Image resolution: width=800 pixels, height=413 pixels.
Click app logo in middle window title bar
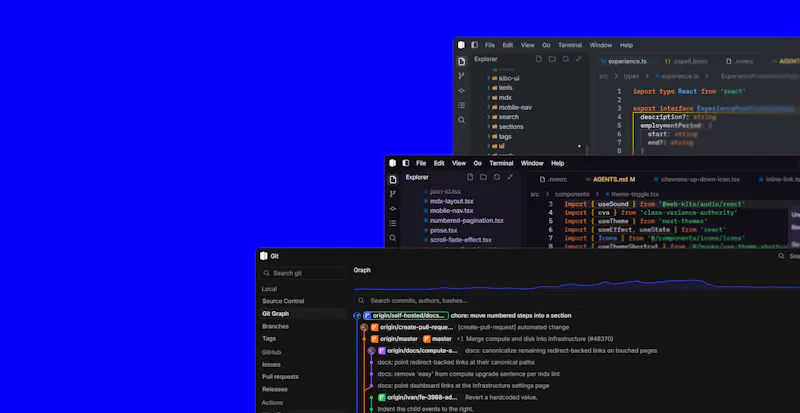click(x=392, y=163)
